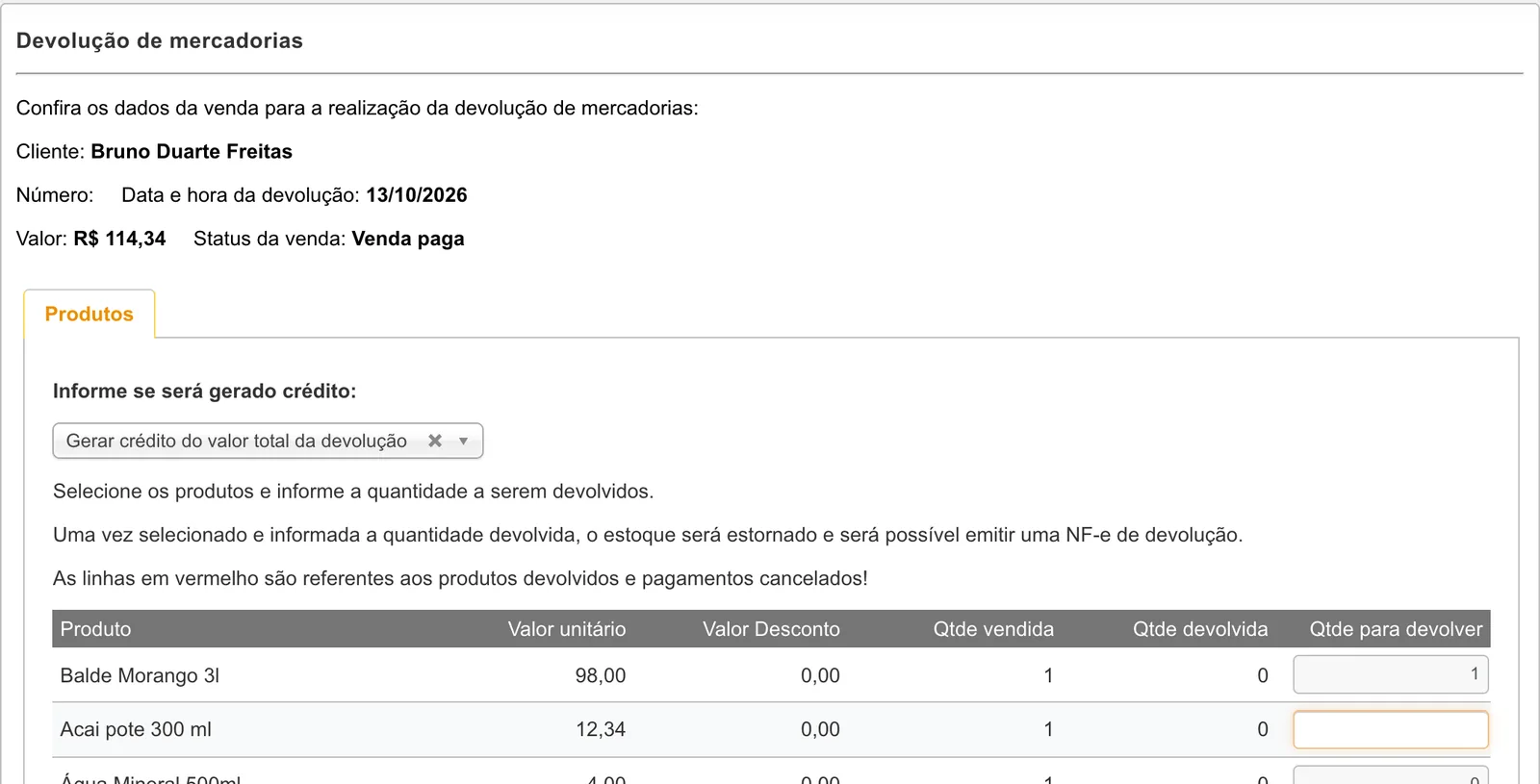Click the Qtde vendida column header
The height and width of the screenshot is (784, 1540).
pos(993,629)
